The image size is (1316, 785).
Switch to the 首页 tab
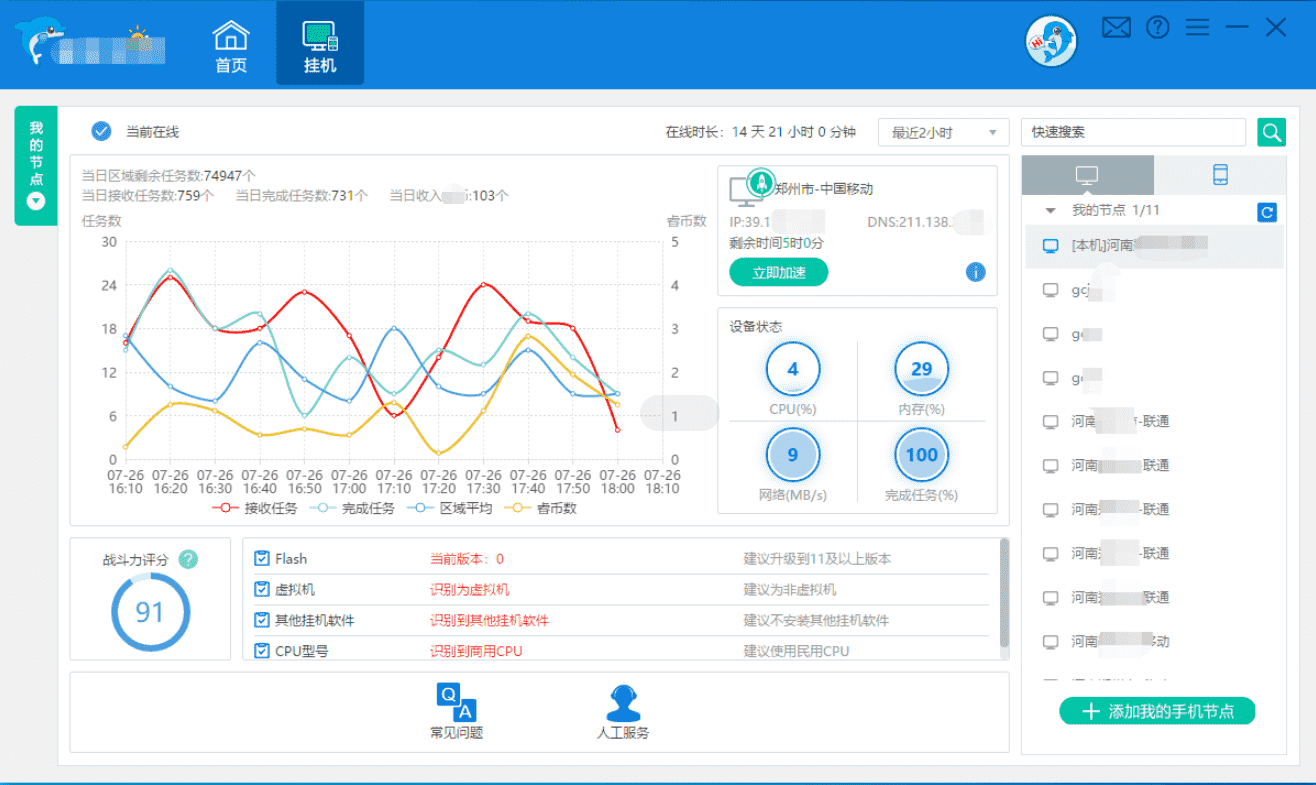point(231,47)
